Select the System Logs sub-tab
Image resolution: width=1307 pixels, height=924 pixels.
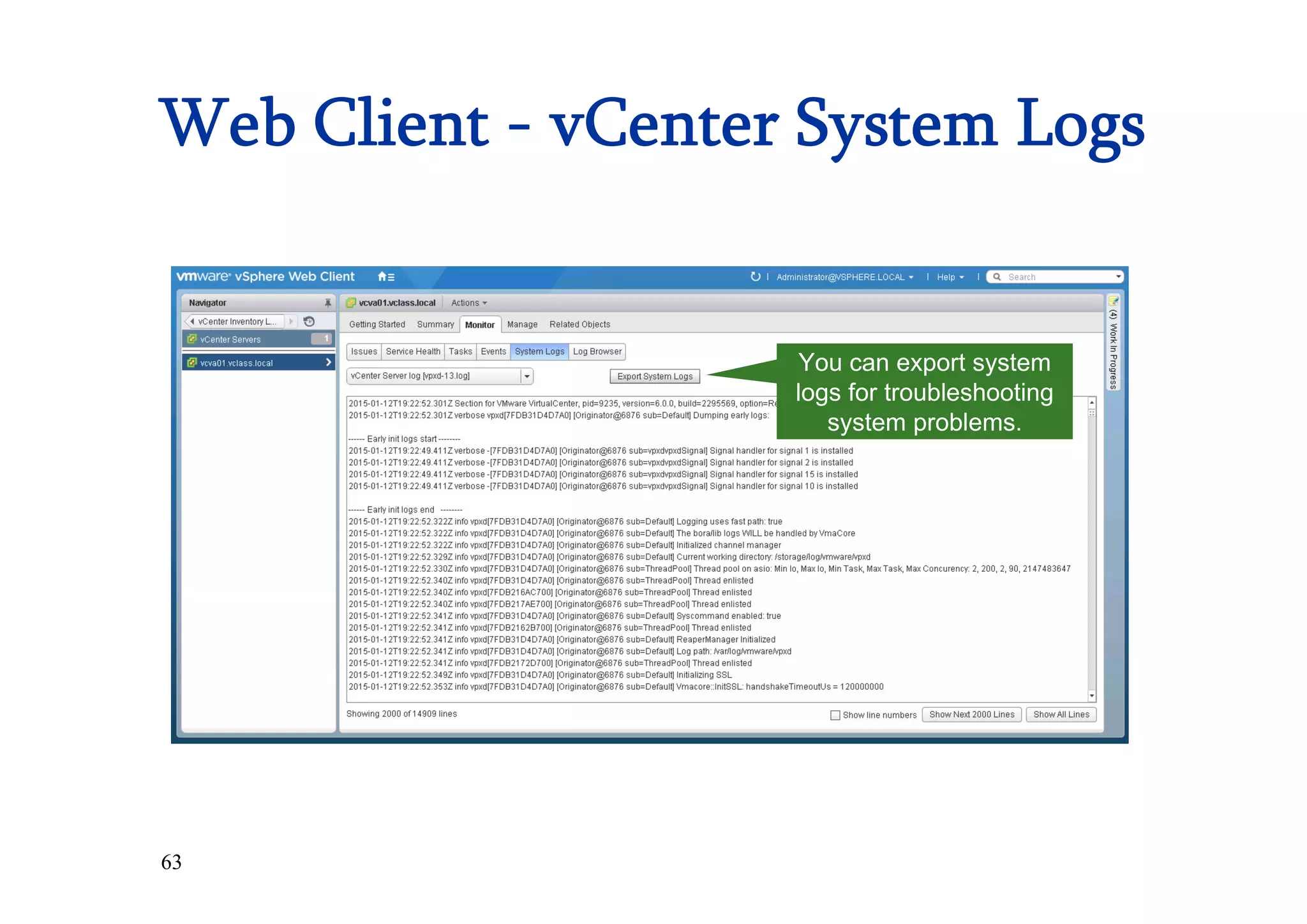[x=539, y=352]
